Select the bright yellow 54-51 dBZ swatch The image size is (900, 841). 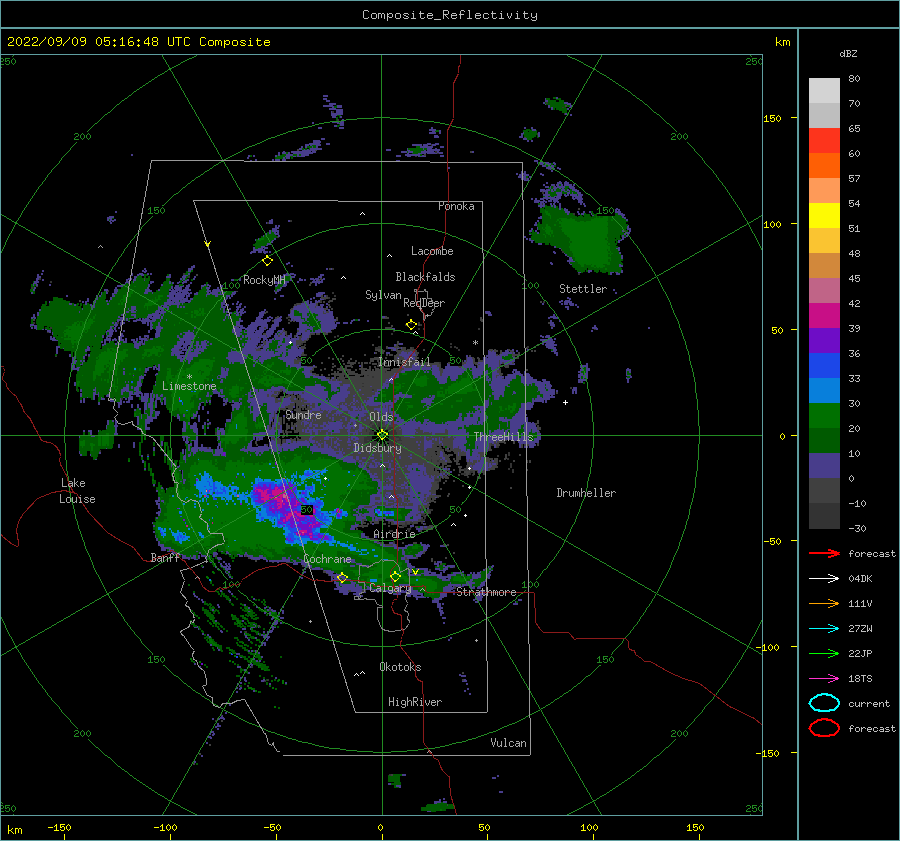pyautogui.click(x=824, y=215)
